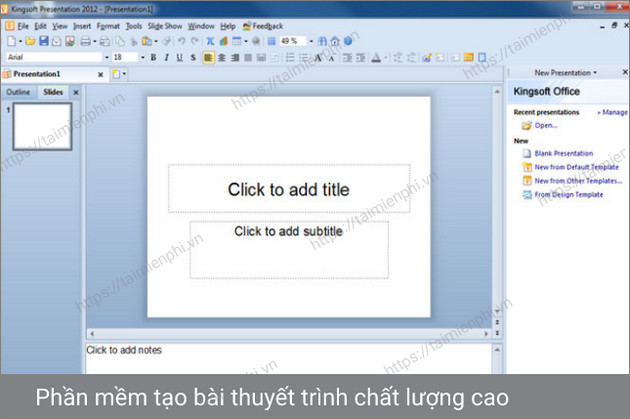630x419 pixels.
Task: Click the Find binoculars icon
Action: tap(322, 41)
